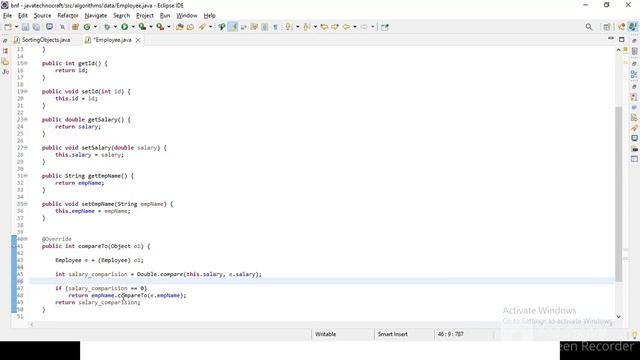Open the Outline view icon in right sidebar
Screen dimensions: 640x360
pos(634,74)
